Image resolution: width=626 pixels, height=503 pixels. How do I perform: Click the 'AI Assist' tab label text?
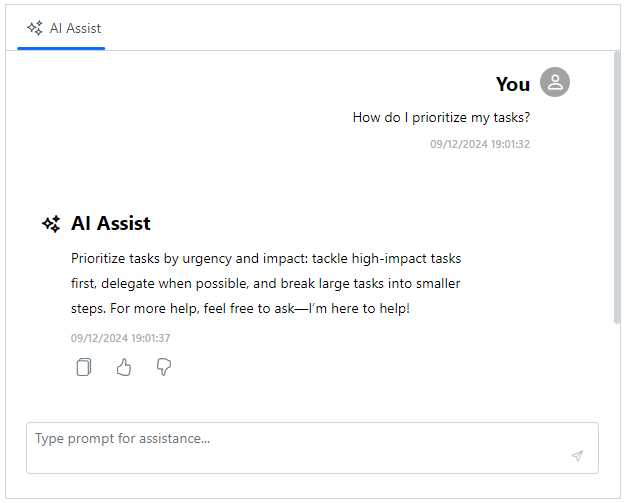point(75,28)
